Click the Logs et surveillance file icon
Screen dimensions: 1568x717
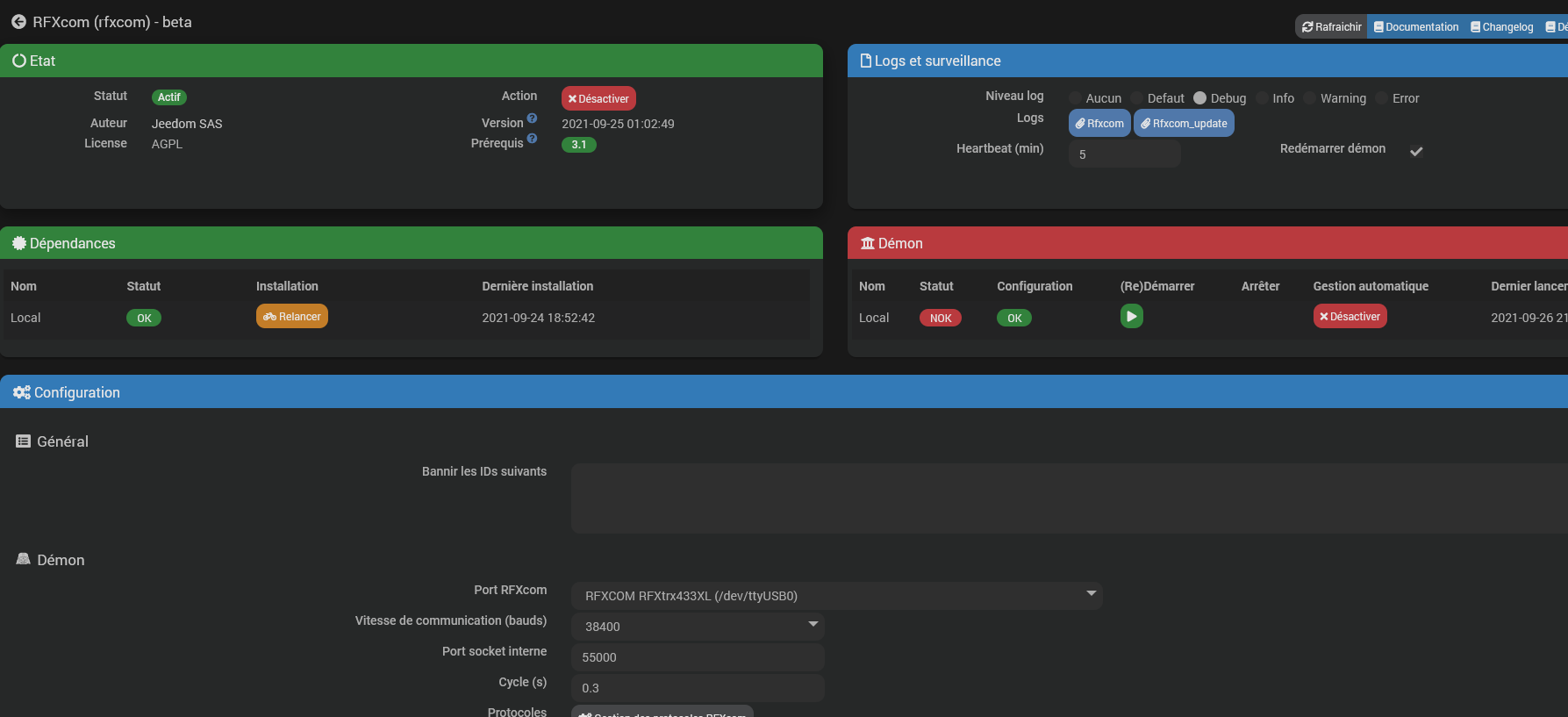(866, 61)
